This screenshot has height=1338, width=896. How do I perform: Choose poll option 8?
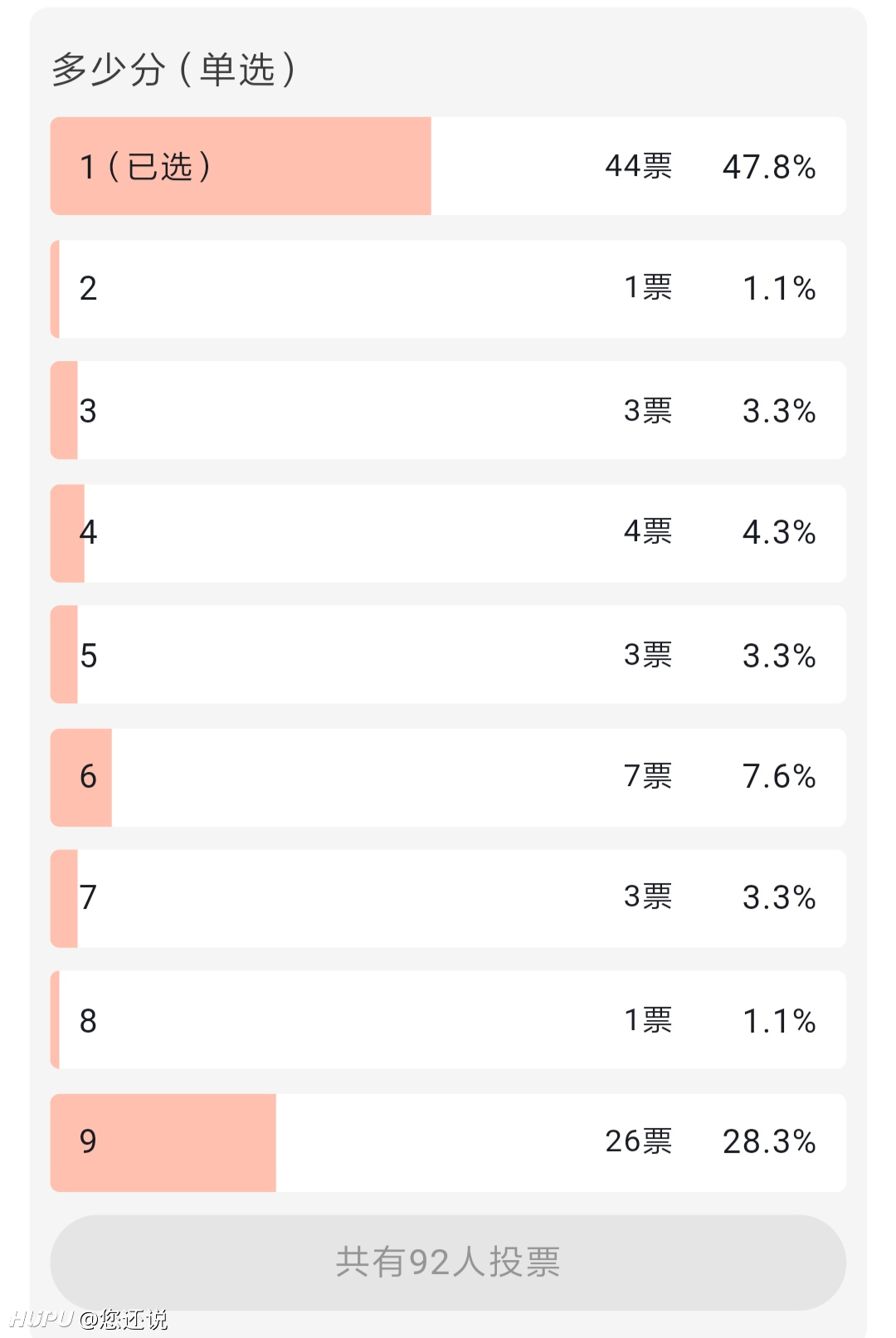point(448,1020)
